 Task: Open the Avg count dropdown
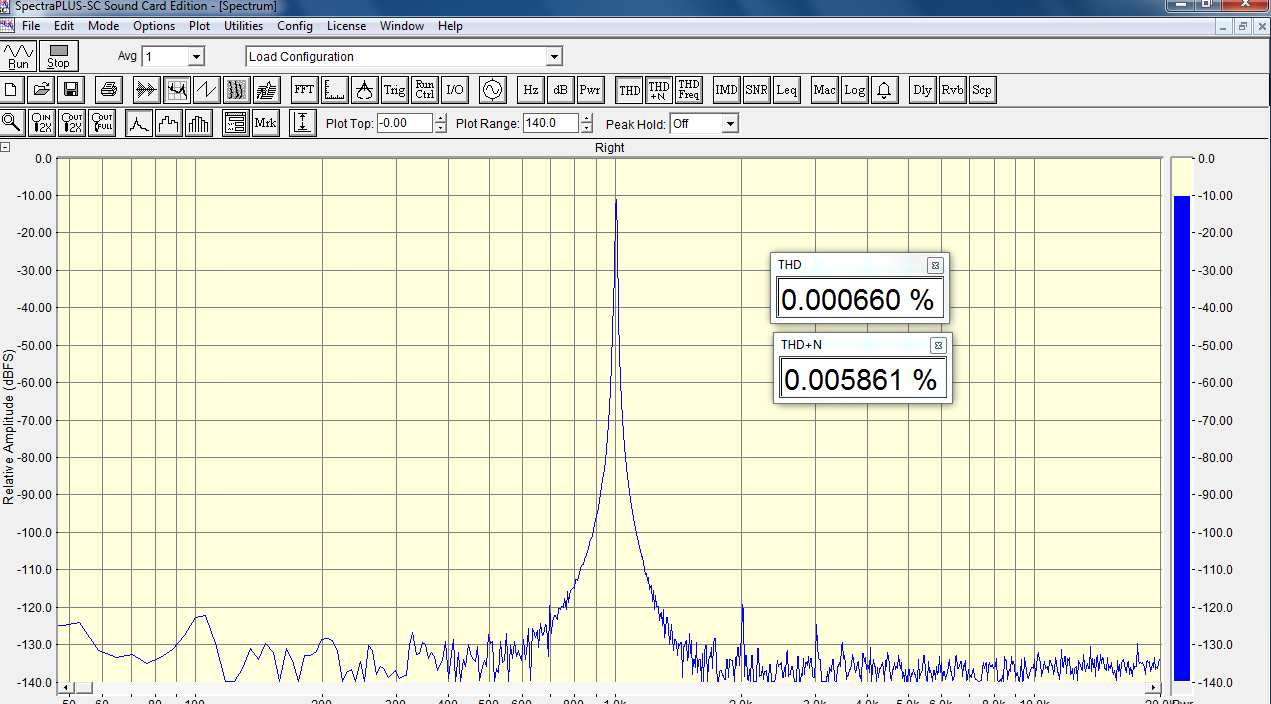(196, 57)
